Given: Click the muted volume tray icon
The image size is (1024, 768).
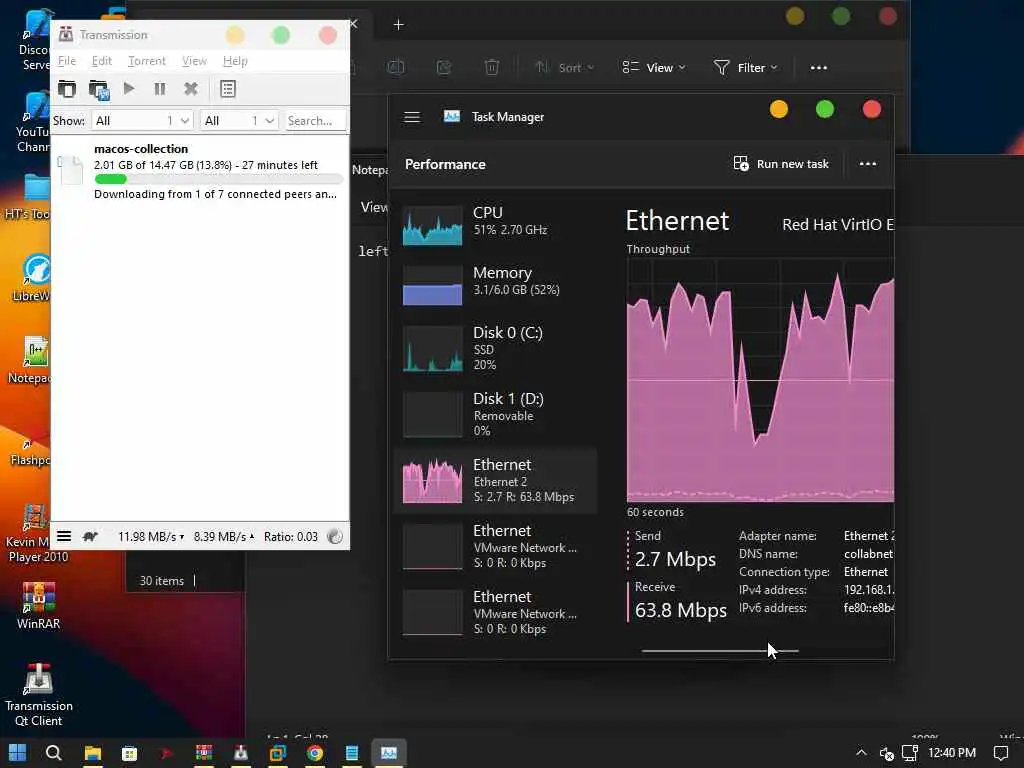Looking at the screenshot, I should click(886, 754).
